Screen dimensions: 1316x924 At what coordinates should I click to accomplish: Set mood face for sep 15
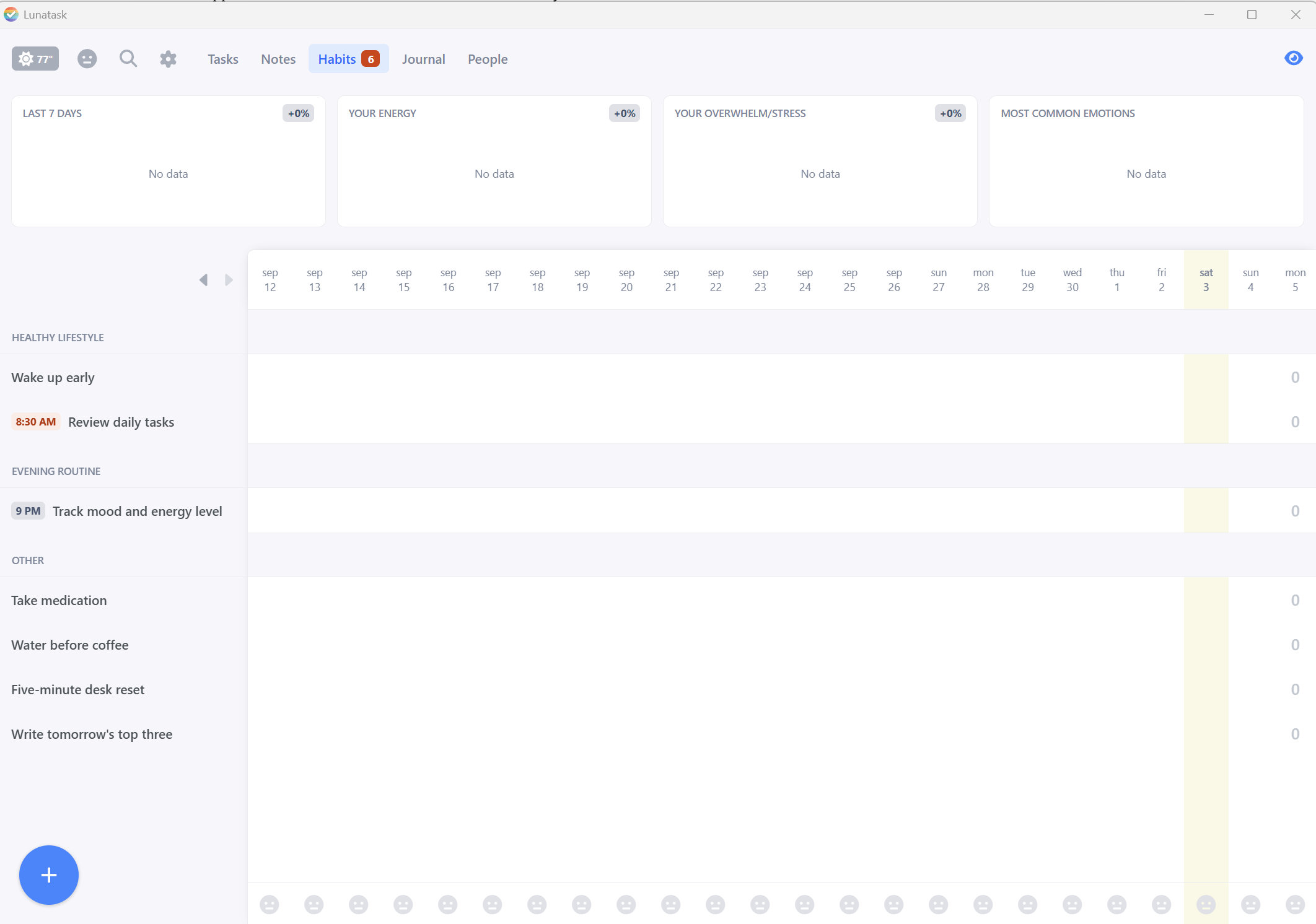(403, 904)
